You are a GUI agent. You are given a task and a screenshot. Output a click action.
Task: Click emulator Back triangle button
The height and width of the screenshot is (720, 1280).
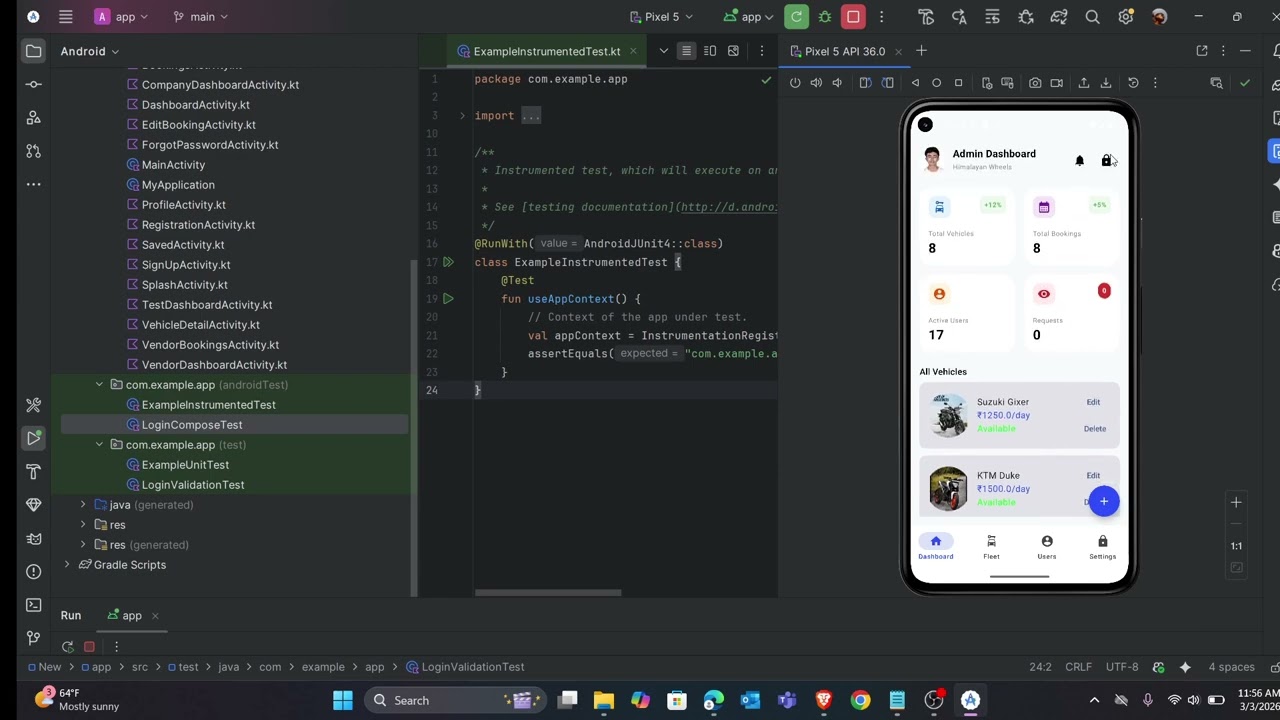click(x=915, y=83)
